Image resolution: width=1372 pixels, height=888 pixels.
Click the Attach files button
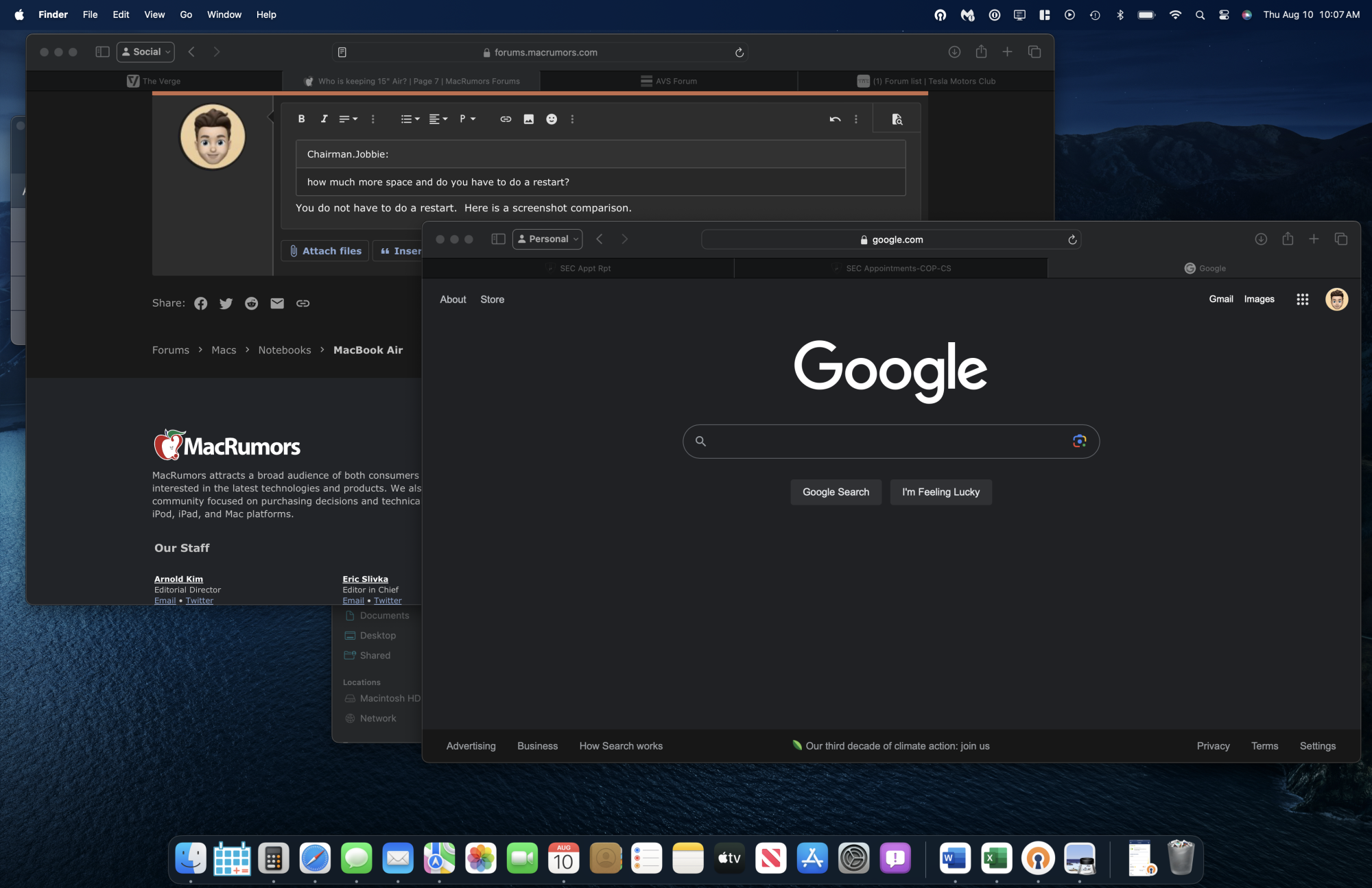click(x=325, y=251)
